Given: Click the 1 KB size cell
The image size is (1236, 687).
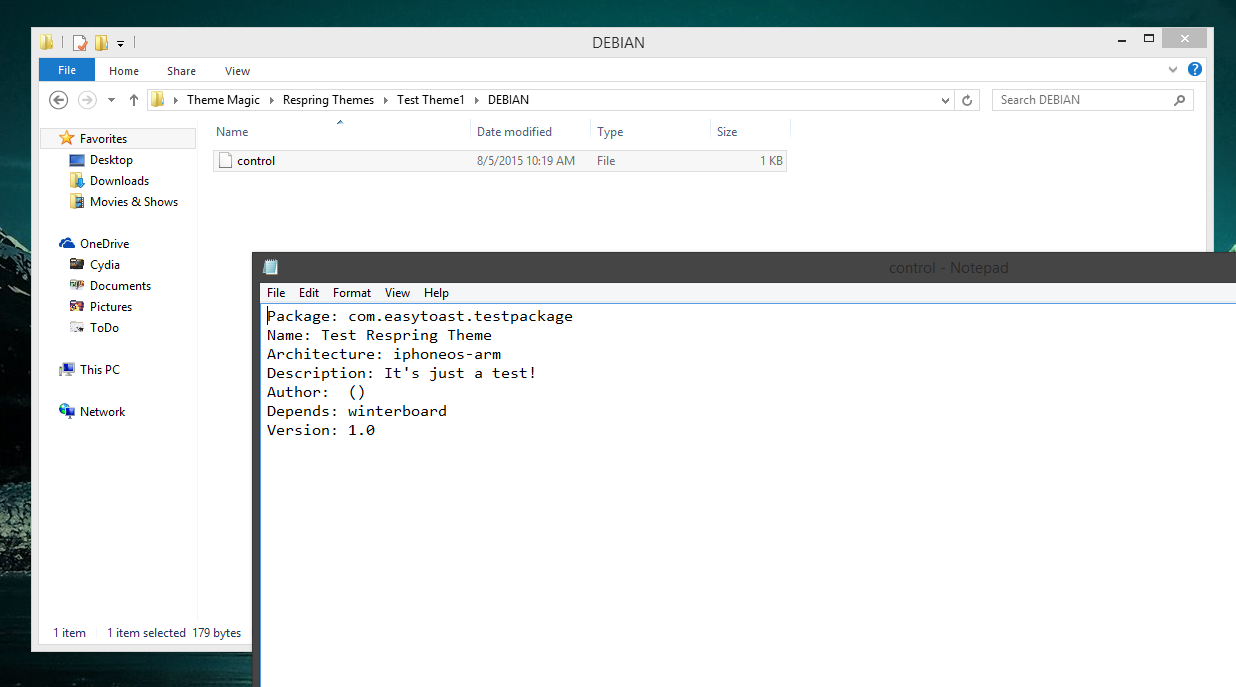Looking at the screenshot, I should click(771, 161).
